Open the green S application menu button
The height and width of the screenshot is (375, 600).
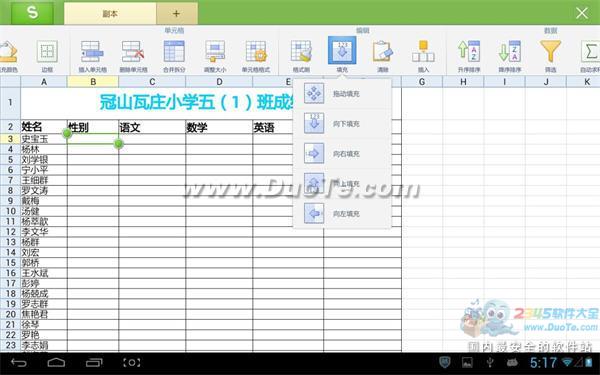click(33, 13)
